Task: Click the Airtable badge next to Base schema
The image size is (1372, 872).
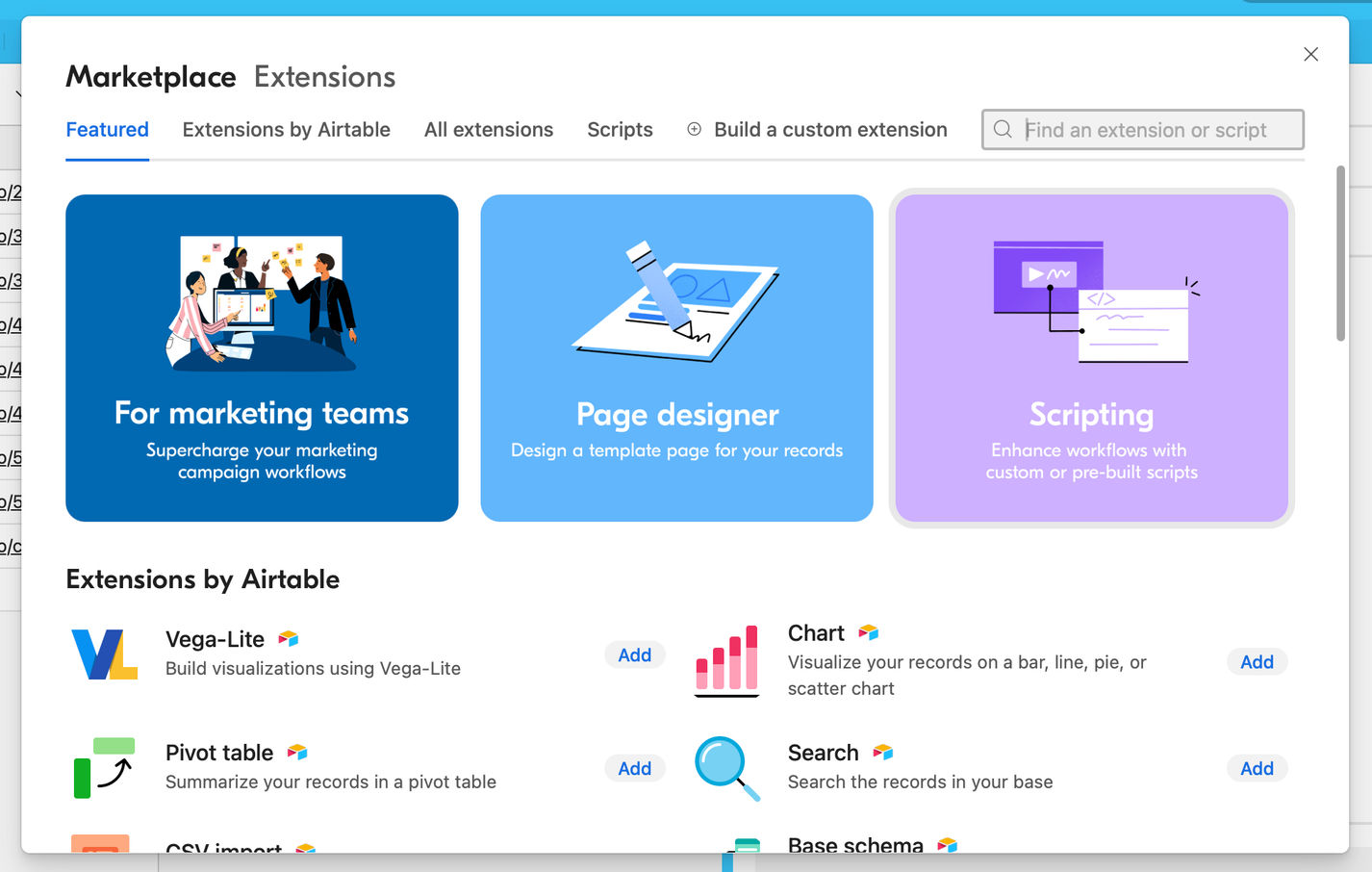Action: [948, 845]
